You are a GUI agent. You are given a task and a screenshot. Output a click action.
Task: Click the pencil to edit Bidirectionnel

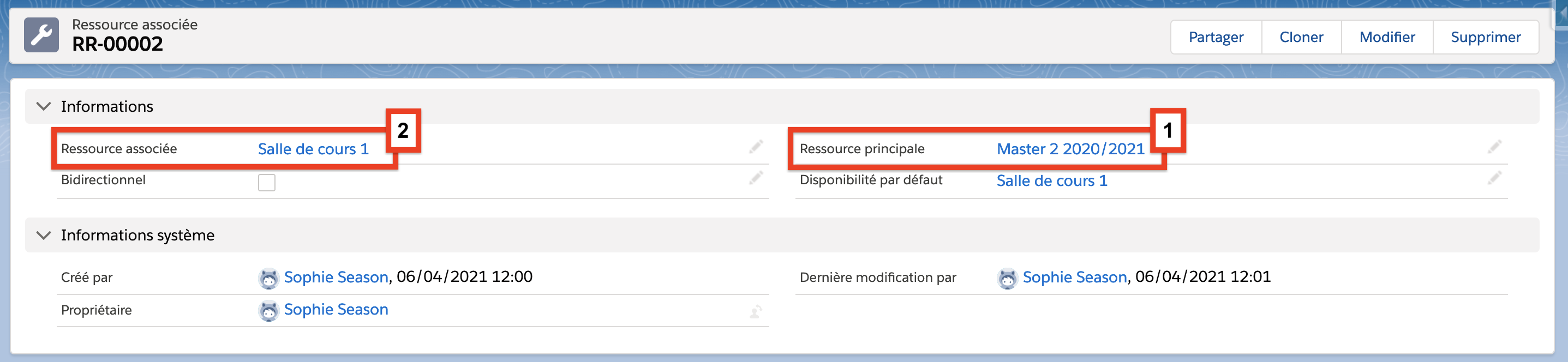(756, 178)
